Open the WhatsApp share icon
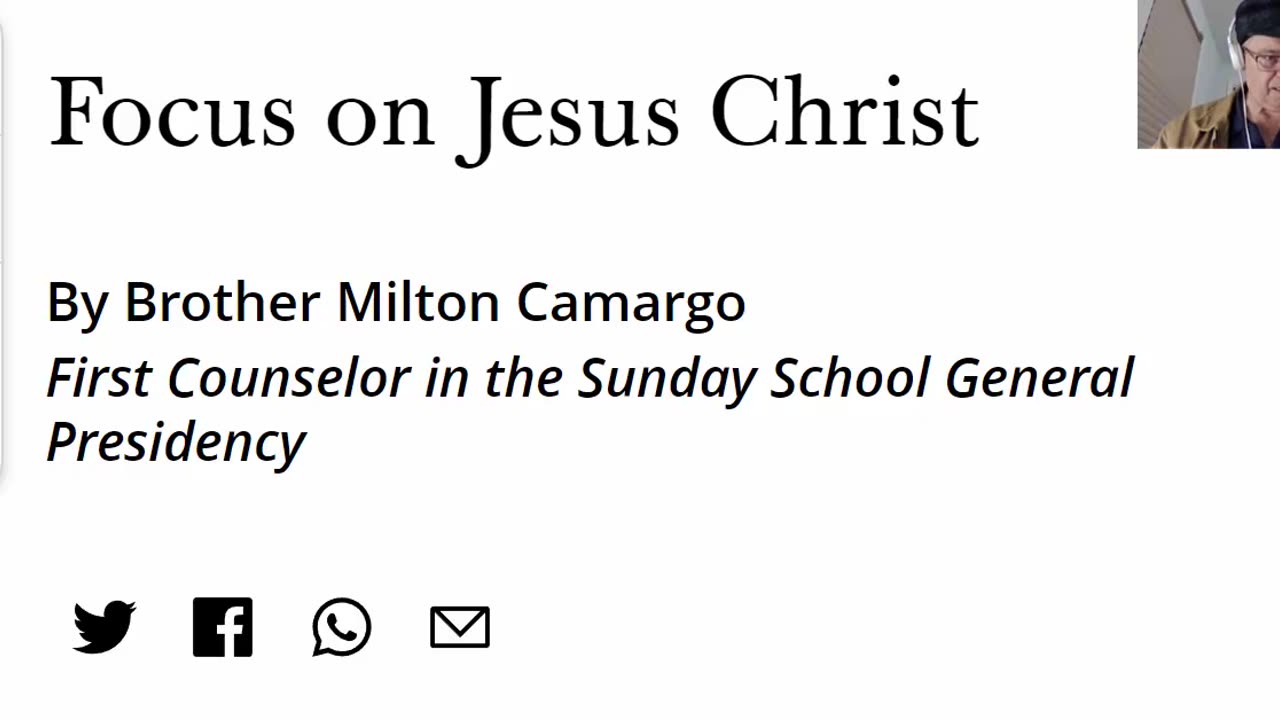 point(341,627)
